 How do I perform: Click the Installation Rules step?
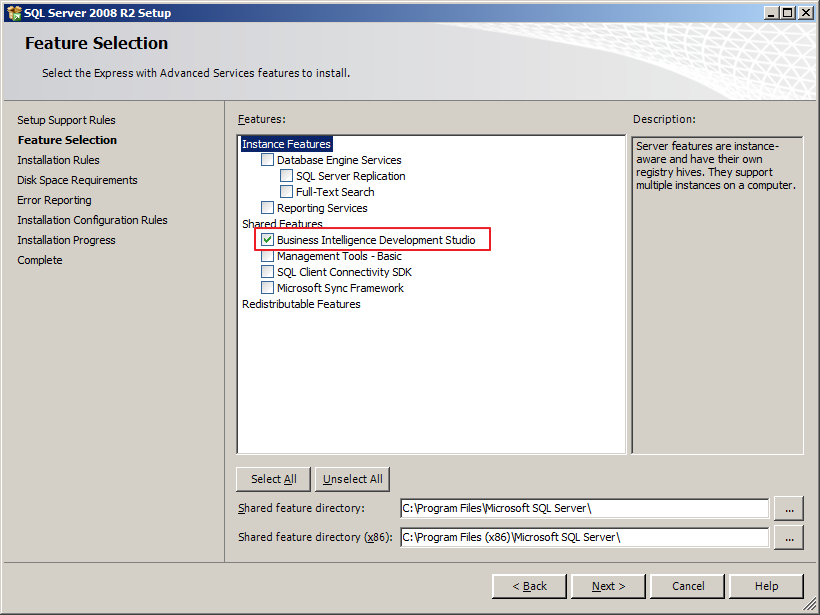tap(58, 160)
